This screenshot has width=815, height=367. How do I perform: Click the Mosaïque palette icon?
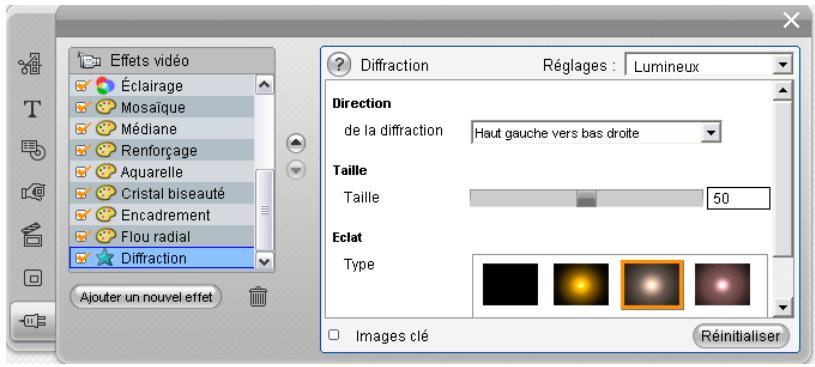106,107
